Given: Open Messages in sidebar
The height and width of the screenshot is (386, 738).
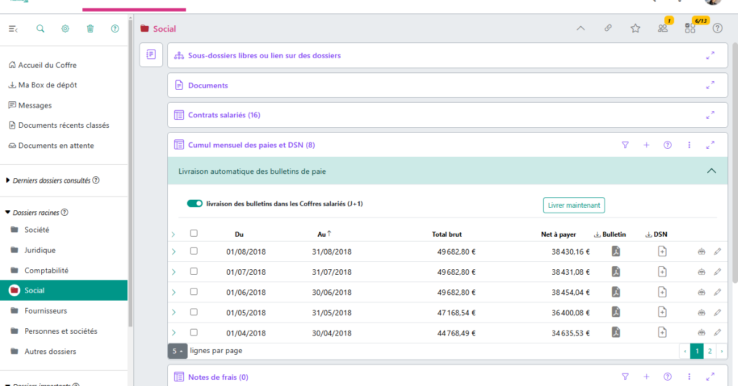Looking at the screenshot, I should (x=30, y=105).
